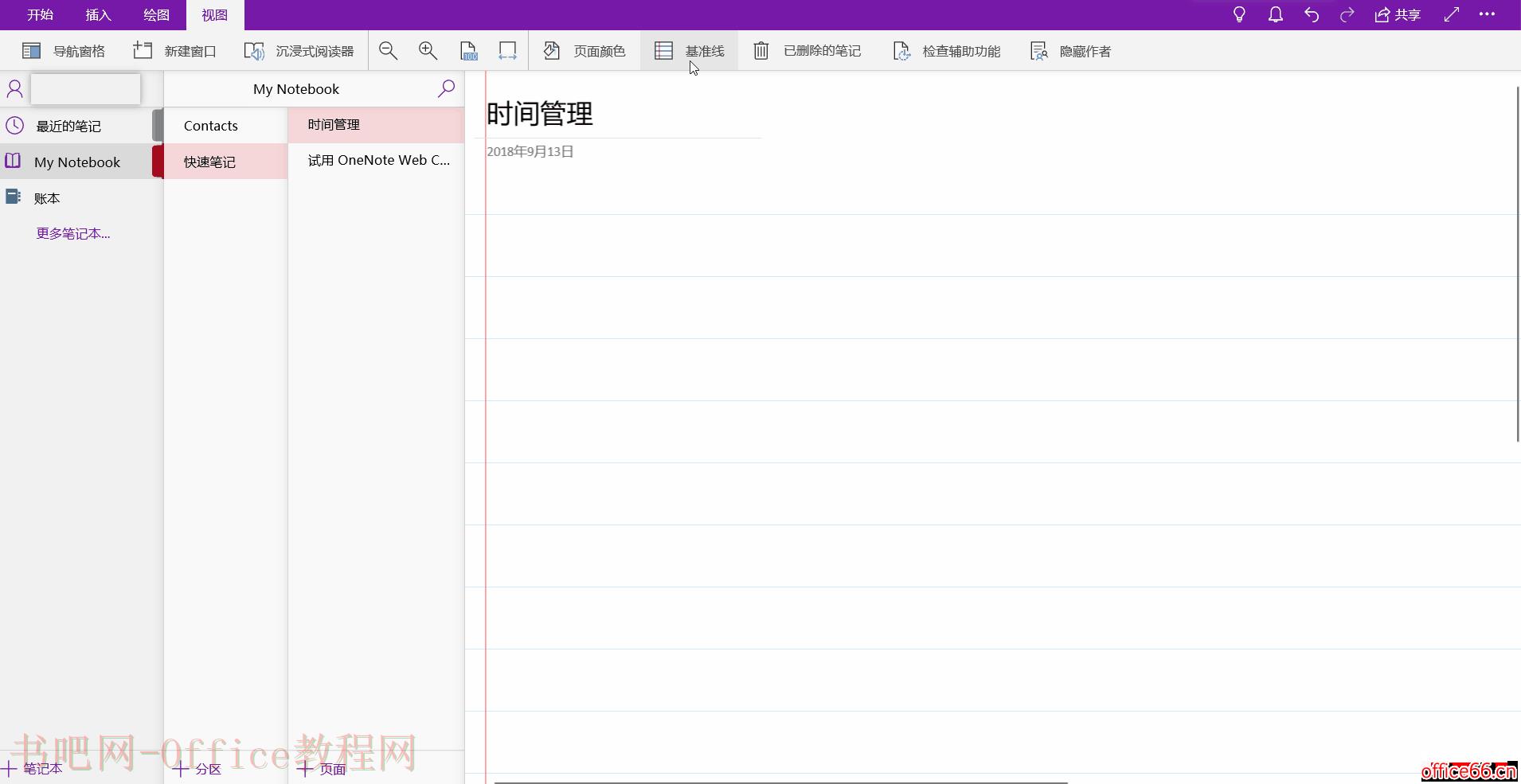This screenshot has width=1521, height=784.
Task: Open the 试用 OneNote Web C... page
Action: [x=376, y=160]
